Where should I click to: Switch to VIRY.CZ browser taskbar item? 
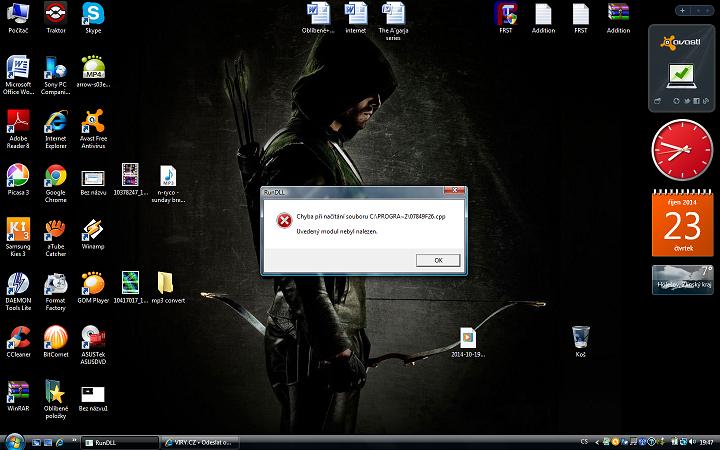pos(200,441)
